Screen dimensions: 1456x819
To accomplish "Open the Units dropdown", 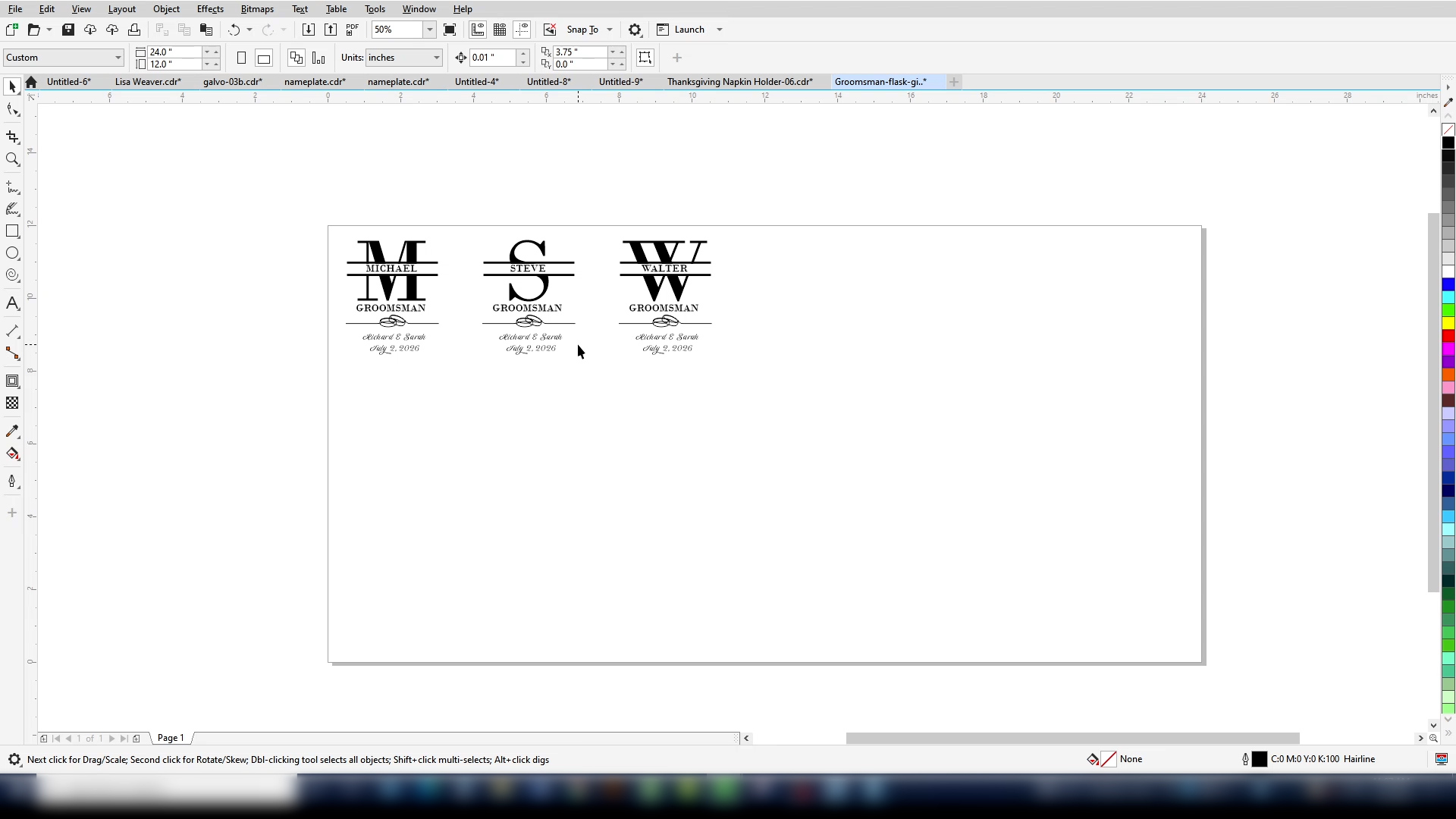I will click(435, 57).
